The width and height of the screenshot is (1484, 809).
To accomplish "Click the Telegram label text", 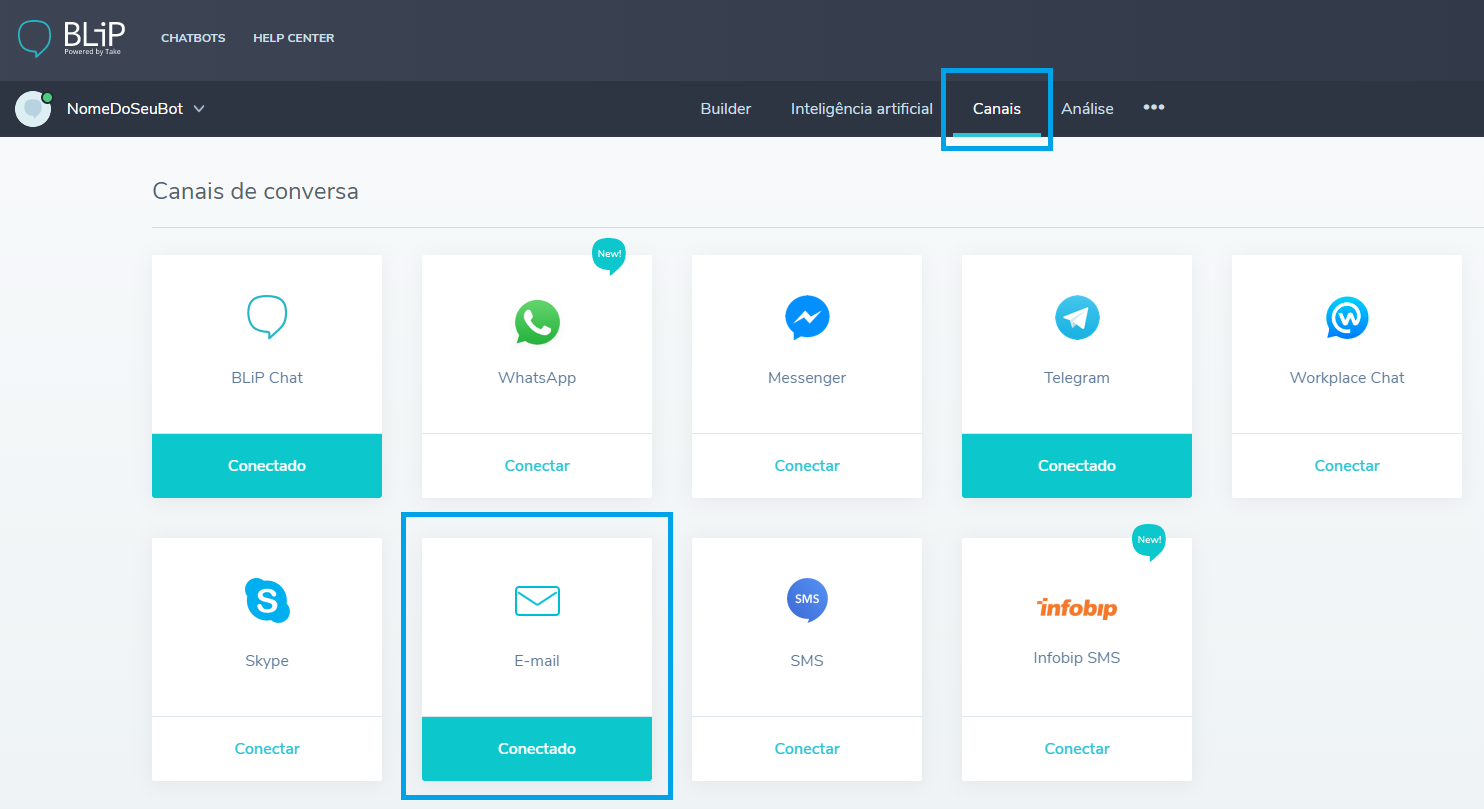I will click(x=1077, y=378).
